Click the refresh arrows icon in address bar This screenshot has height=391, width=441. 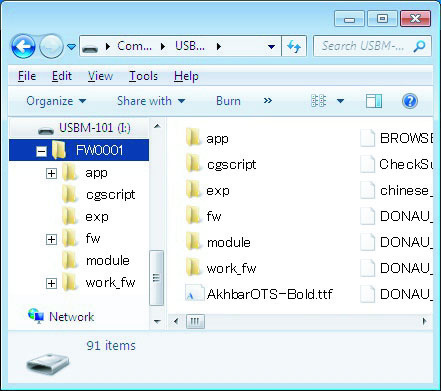(294, 46)
